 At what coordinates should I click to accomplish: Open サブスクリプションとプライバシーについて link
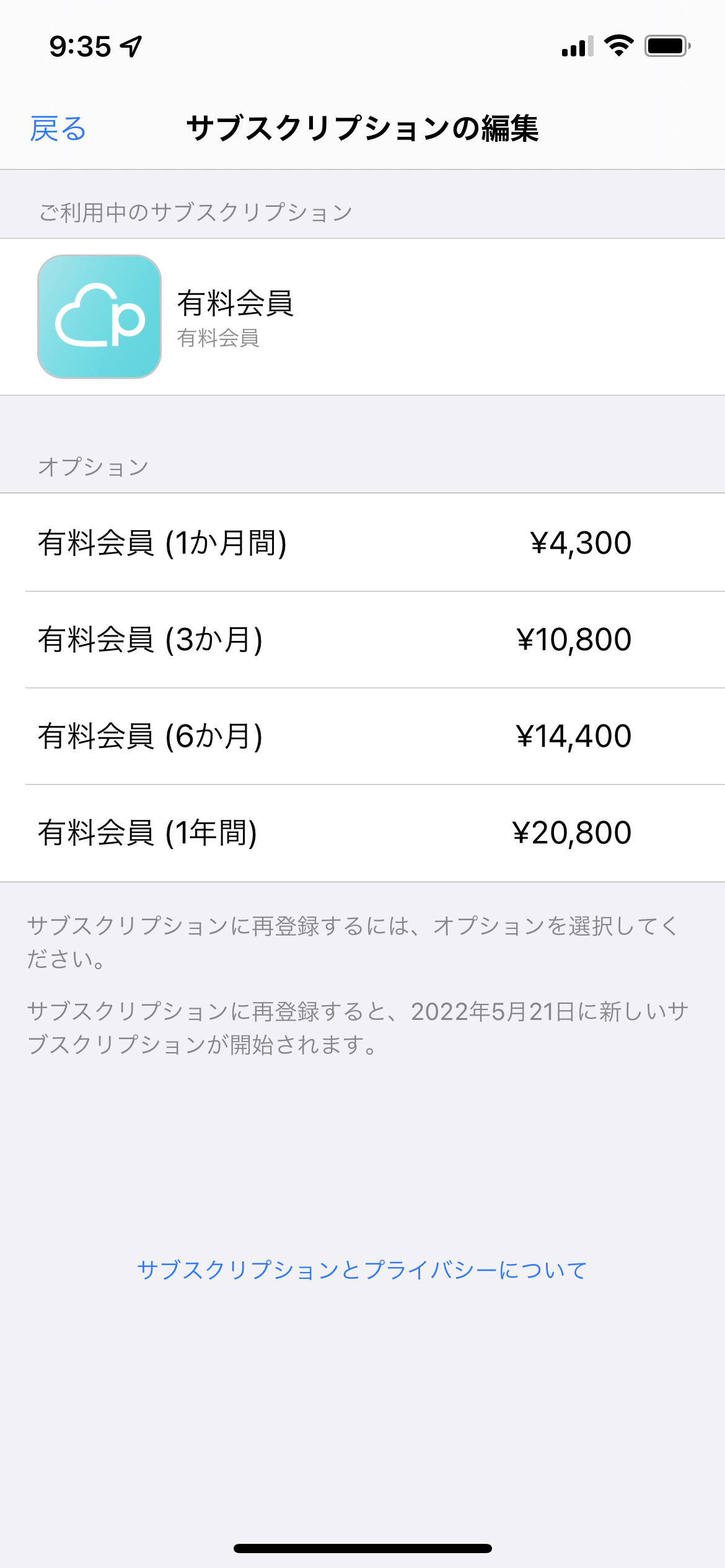pyautogui.click(x=362, y=1270)
